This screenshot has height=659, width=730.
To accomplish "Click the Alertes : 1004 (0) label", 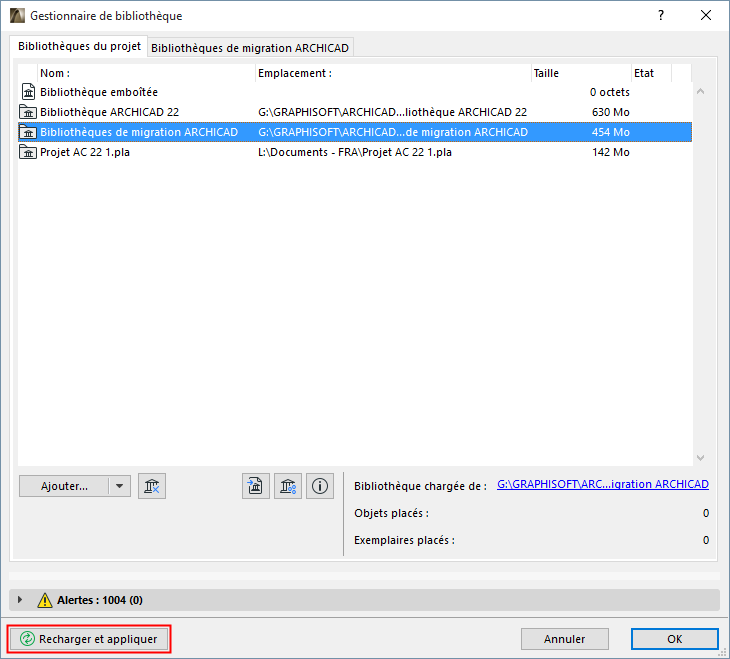I will coord(100,600).
